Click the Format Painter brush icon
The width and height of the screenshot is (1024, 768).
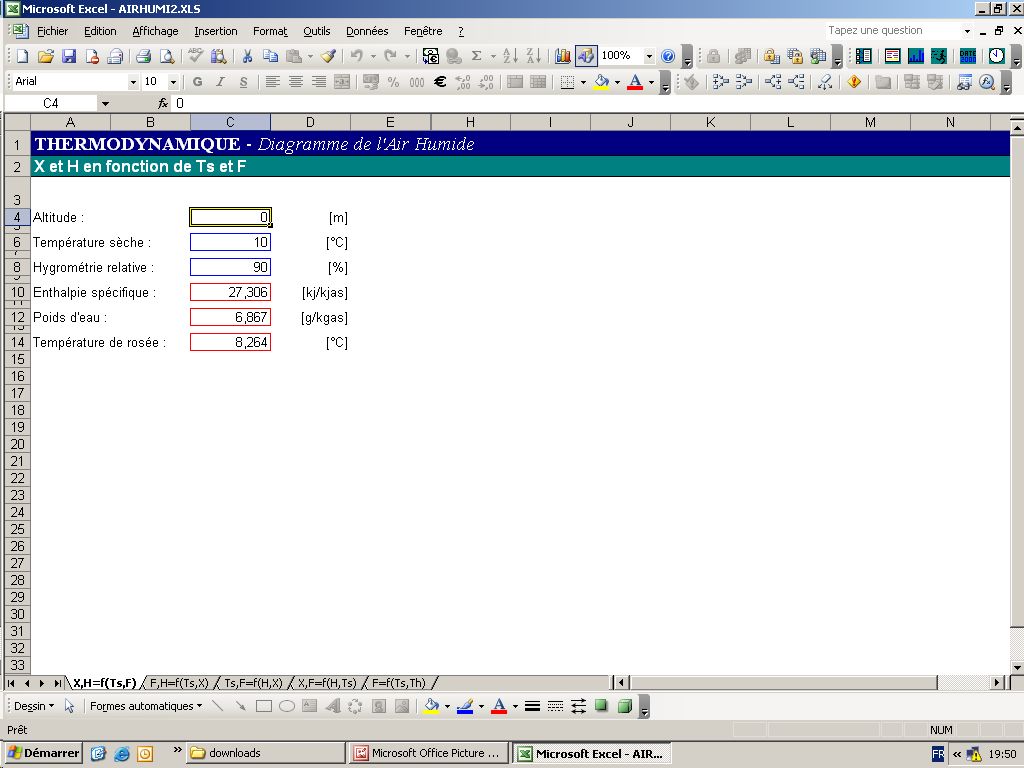tap(328, 56)
